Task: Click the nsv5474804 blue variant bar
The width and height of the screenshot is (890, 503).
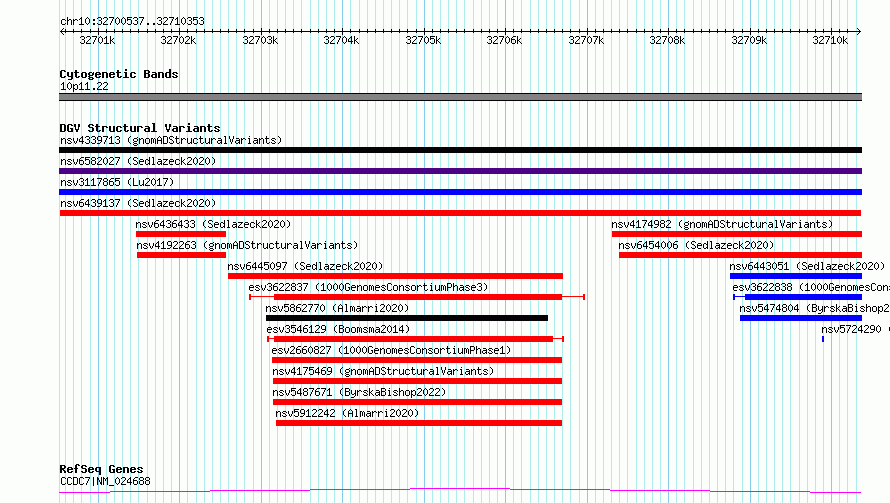Action: pyautogui.click(x=801, y=318)
